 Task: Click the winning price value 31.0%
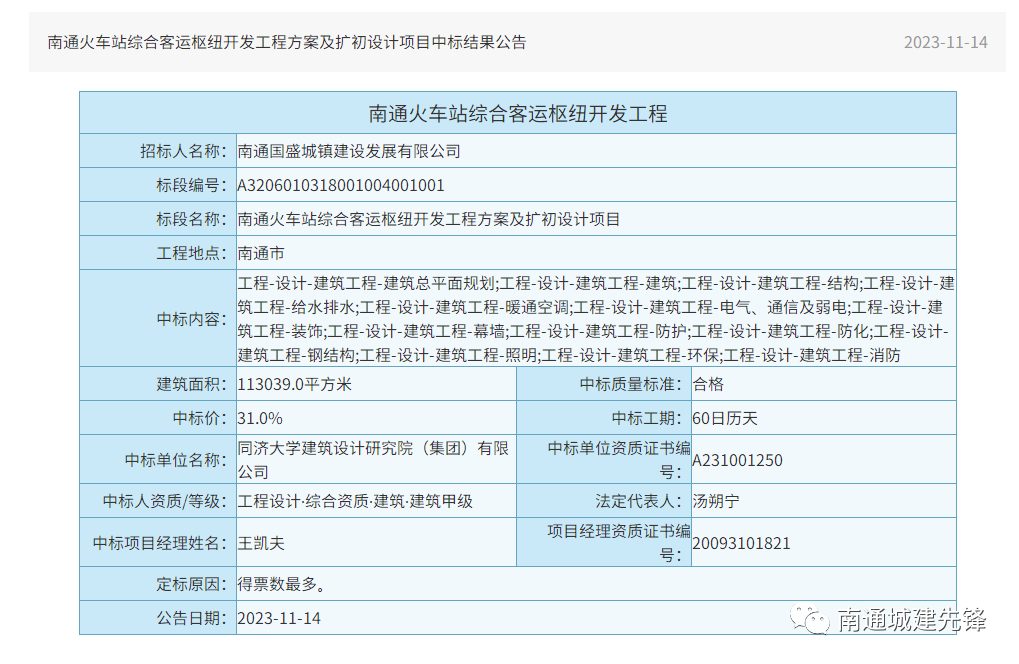pos(260,418)
